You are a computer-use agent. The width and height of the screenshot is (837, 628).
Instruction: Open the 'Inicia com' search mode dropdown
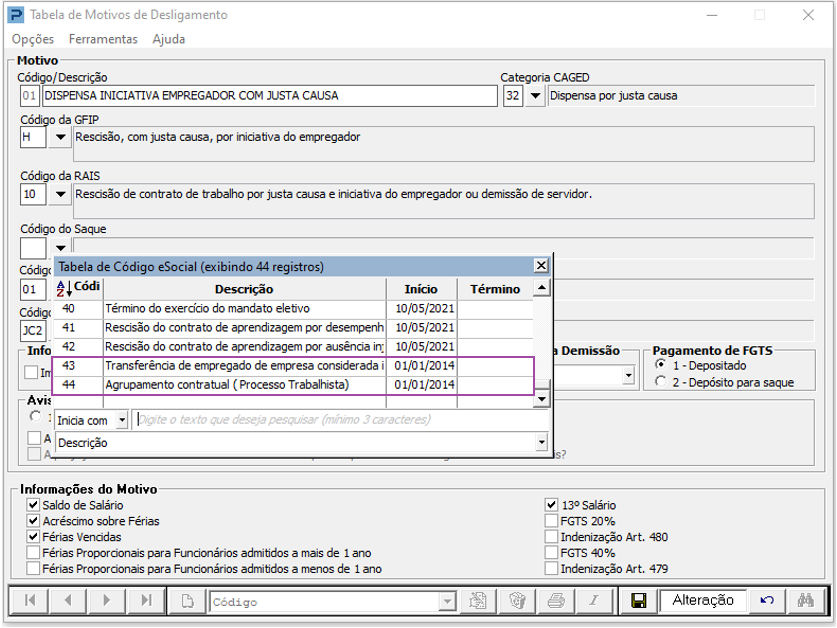coord(122,420)
